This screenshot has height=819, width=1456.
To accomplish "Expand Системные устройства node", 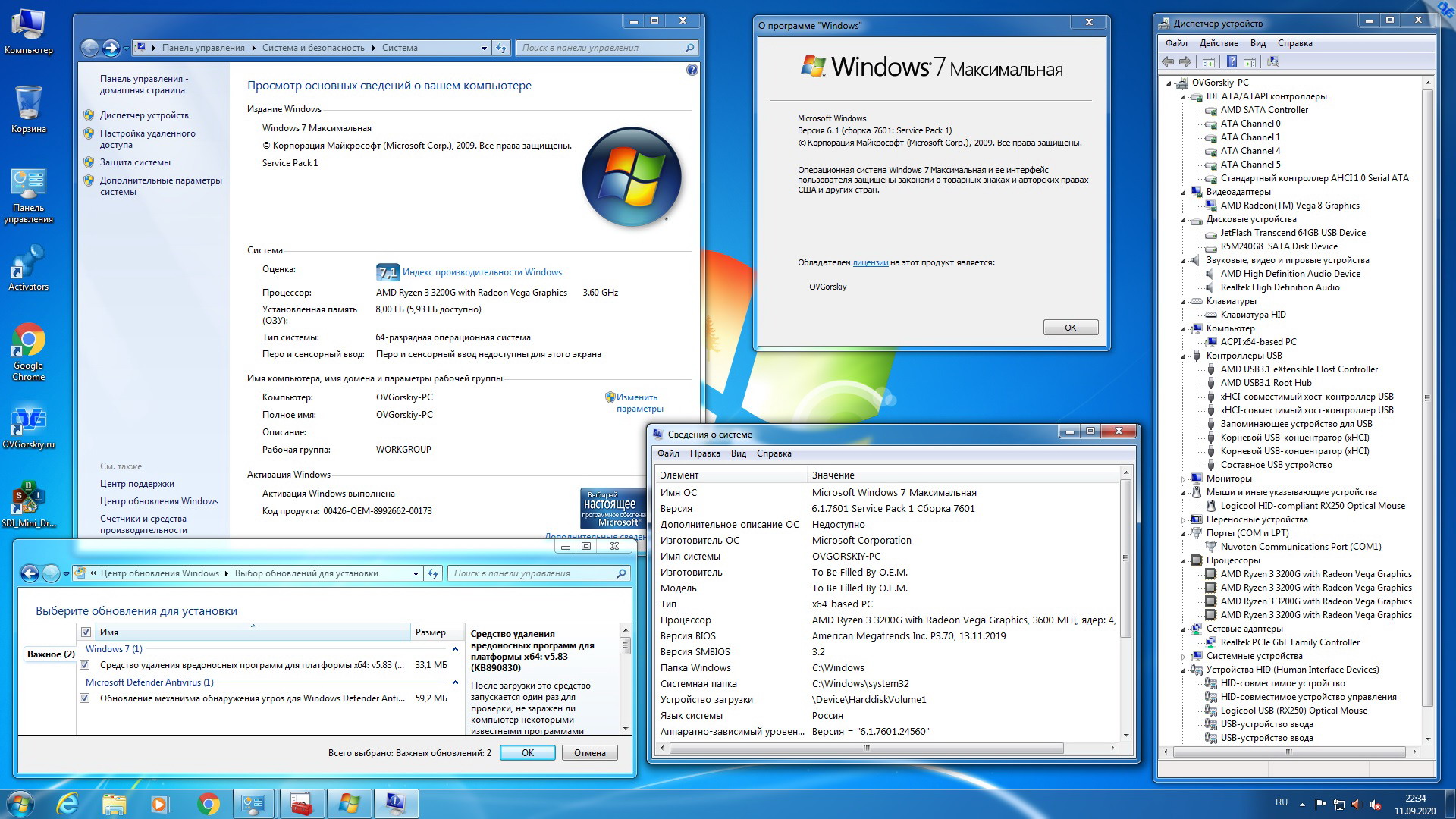I will pyautogui.click(x=1183, y=657).
